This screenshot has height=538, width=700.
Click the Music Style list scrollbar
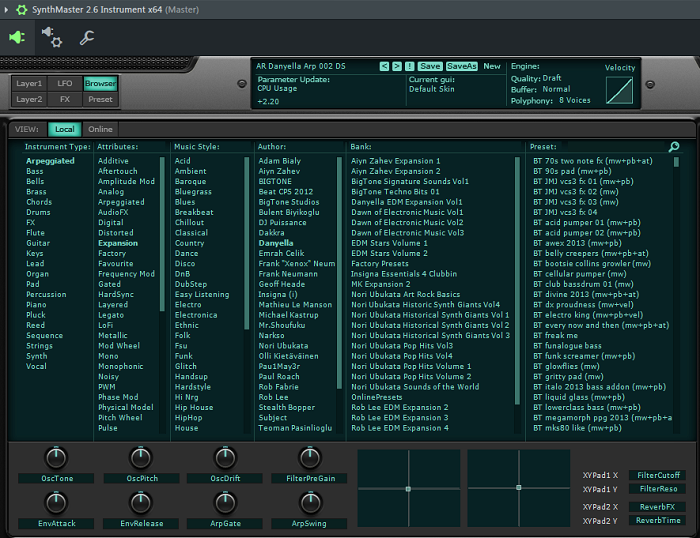pos(246,243)
